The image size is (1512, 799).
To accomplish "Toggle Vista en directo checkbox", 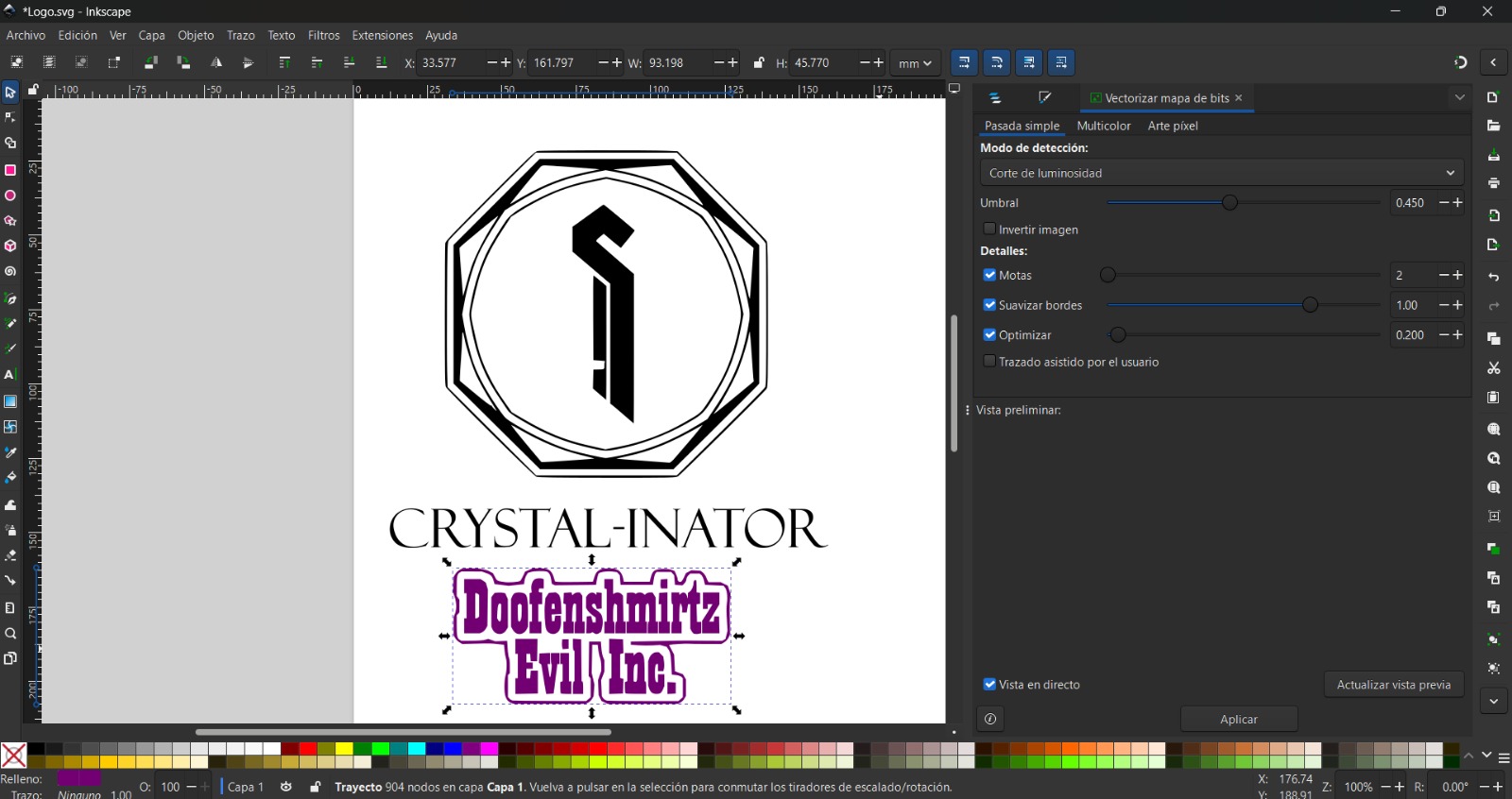I will 989,685.
